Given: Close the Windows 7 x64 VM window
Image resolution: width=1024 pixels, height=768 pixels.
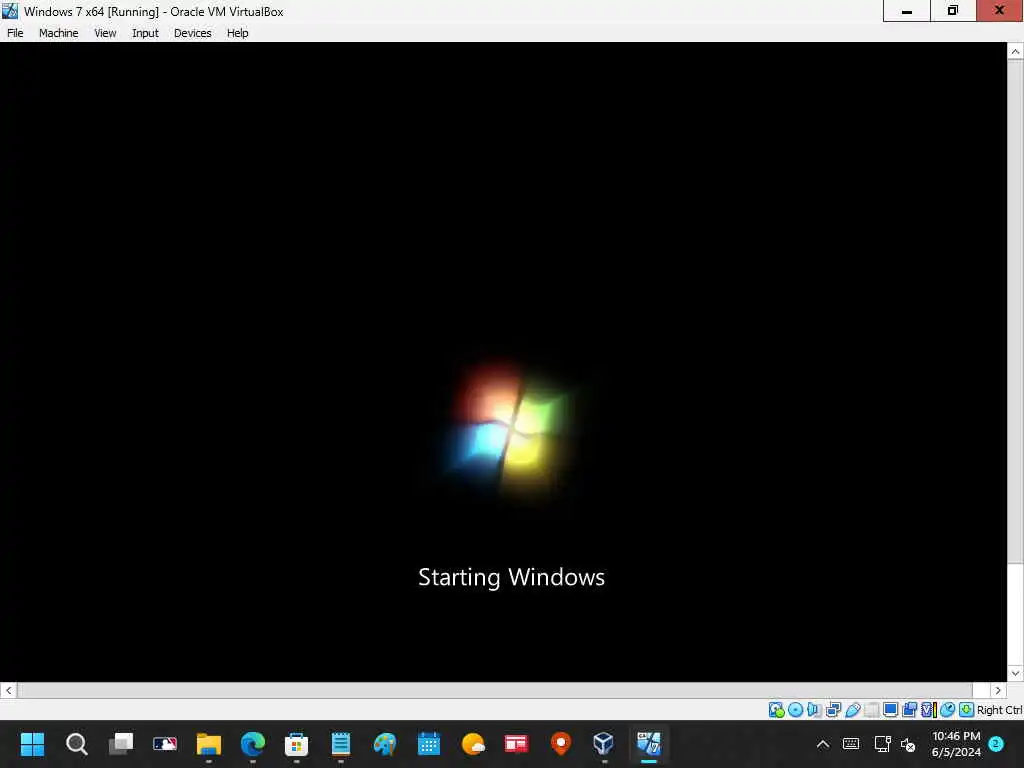Looking at the screenshot, I should pos(1000,10).
